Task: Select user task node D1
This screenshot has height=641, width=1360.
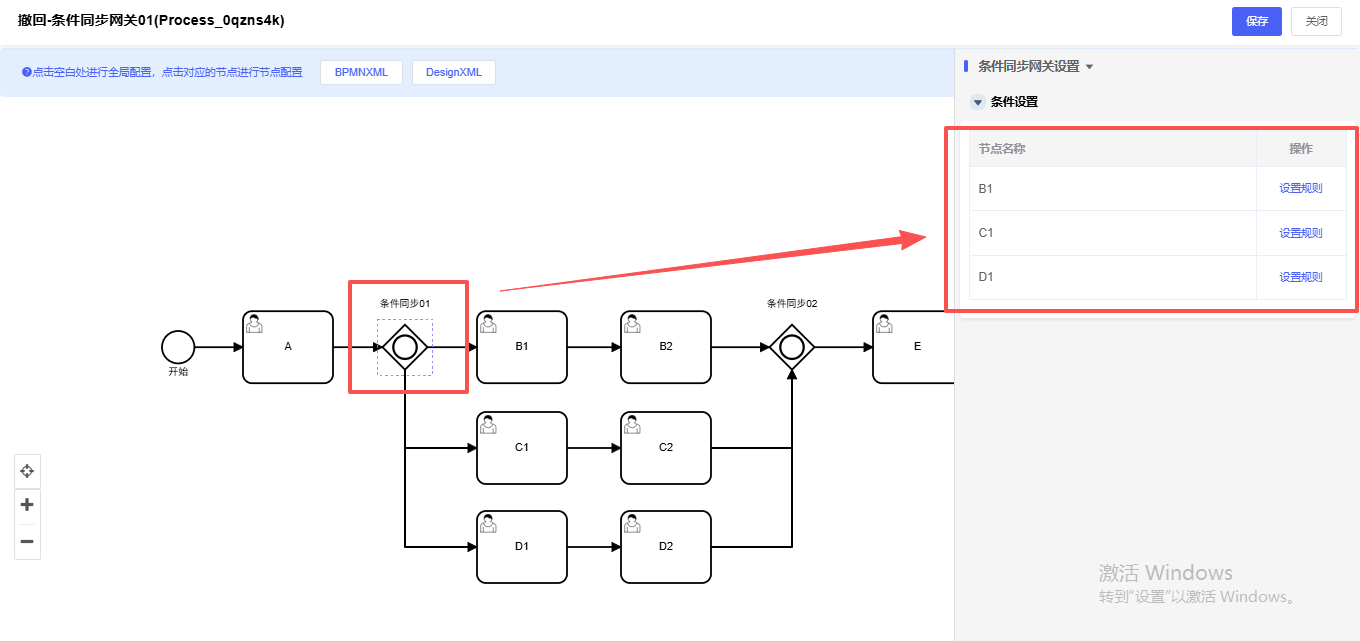Action: tap(522, 547)
